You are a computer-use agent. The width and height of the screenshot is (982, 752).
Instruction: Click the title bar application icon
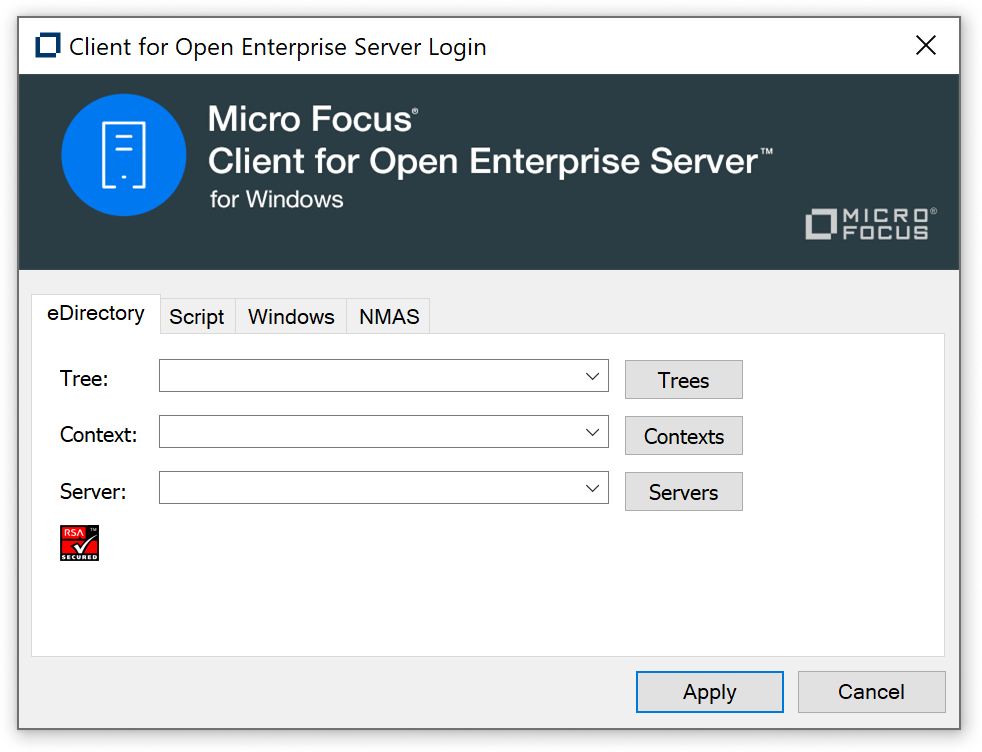[x=48, y=46]
